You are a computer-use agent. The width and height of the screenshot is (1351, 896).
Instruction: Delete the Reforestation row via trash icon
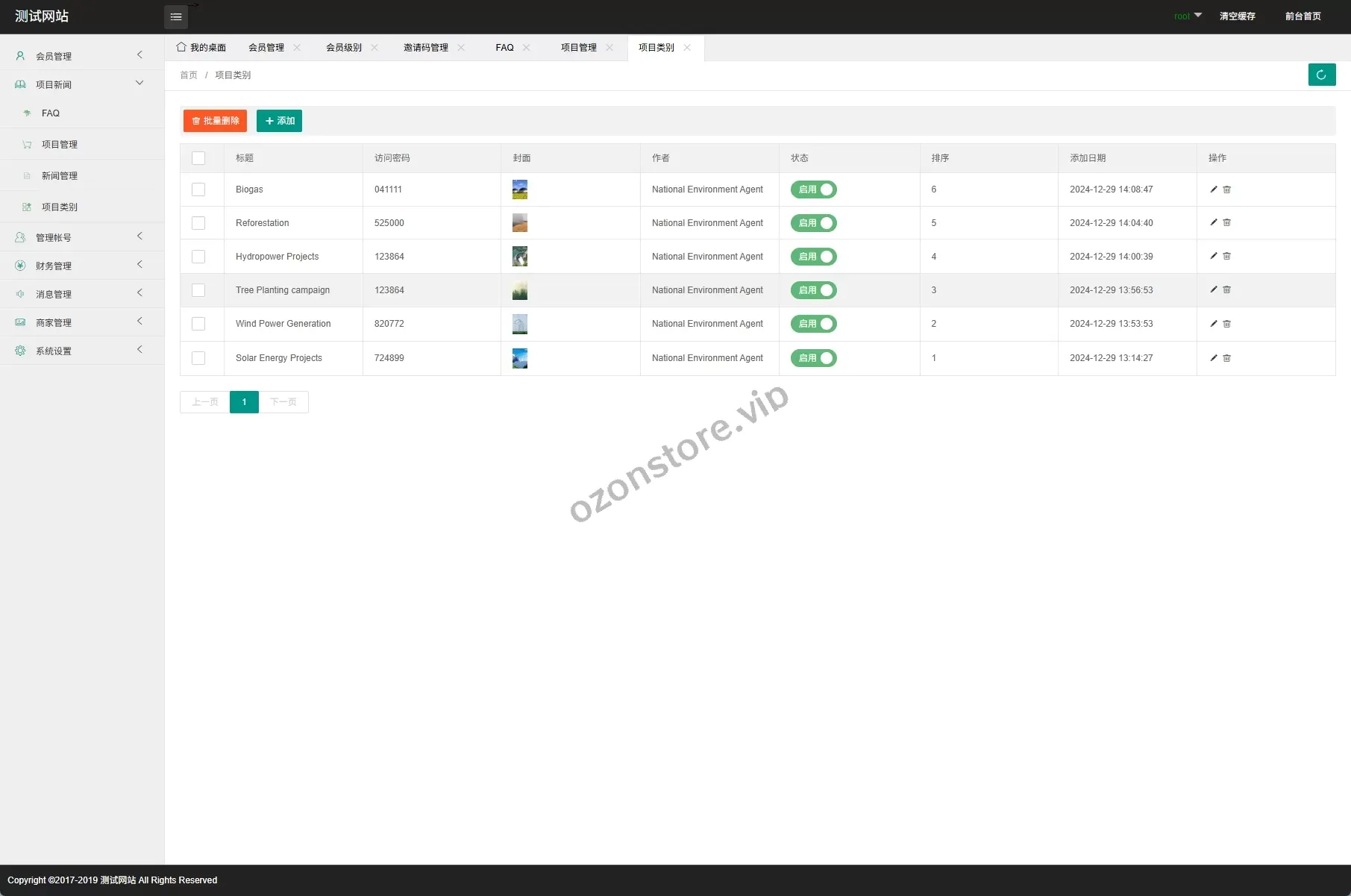(1226, 223)
